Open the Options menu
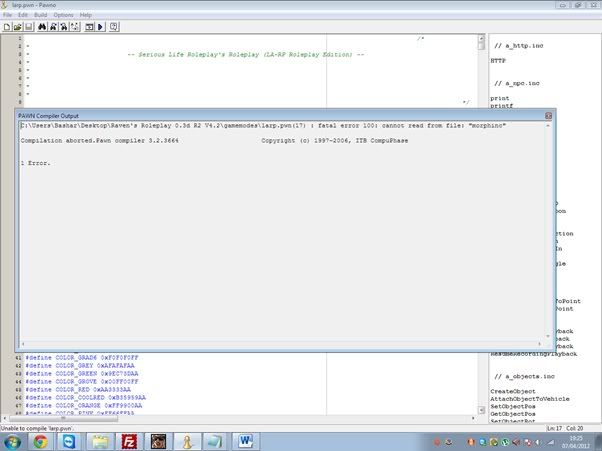The image size is (602, 451). click(63, 15)
